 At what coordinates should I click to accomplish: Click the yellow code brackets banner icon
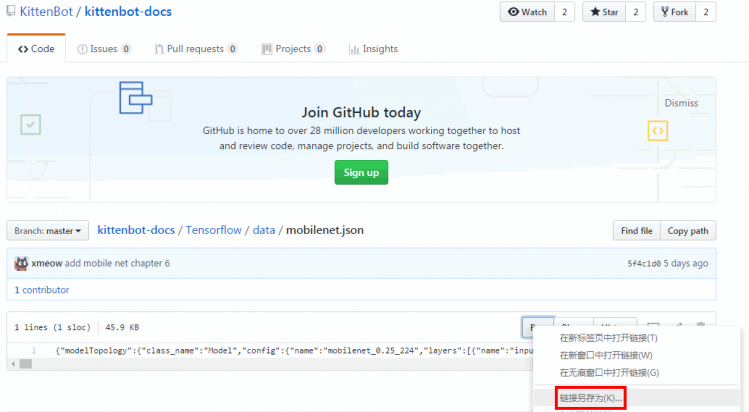pyautogui.click(x=658, y=130)
